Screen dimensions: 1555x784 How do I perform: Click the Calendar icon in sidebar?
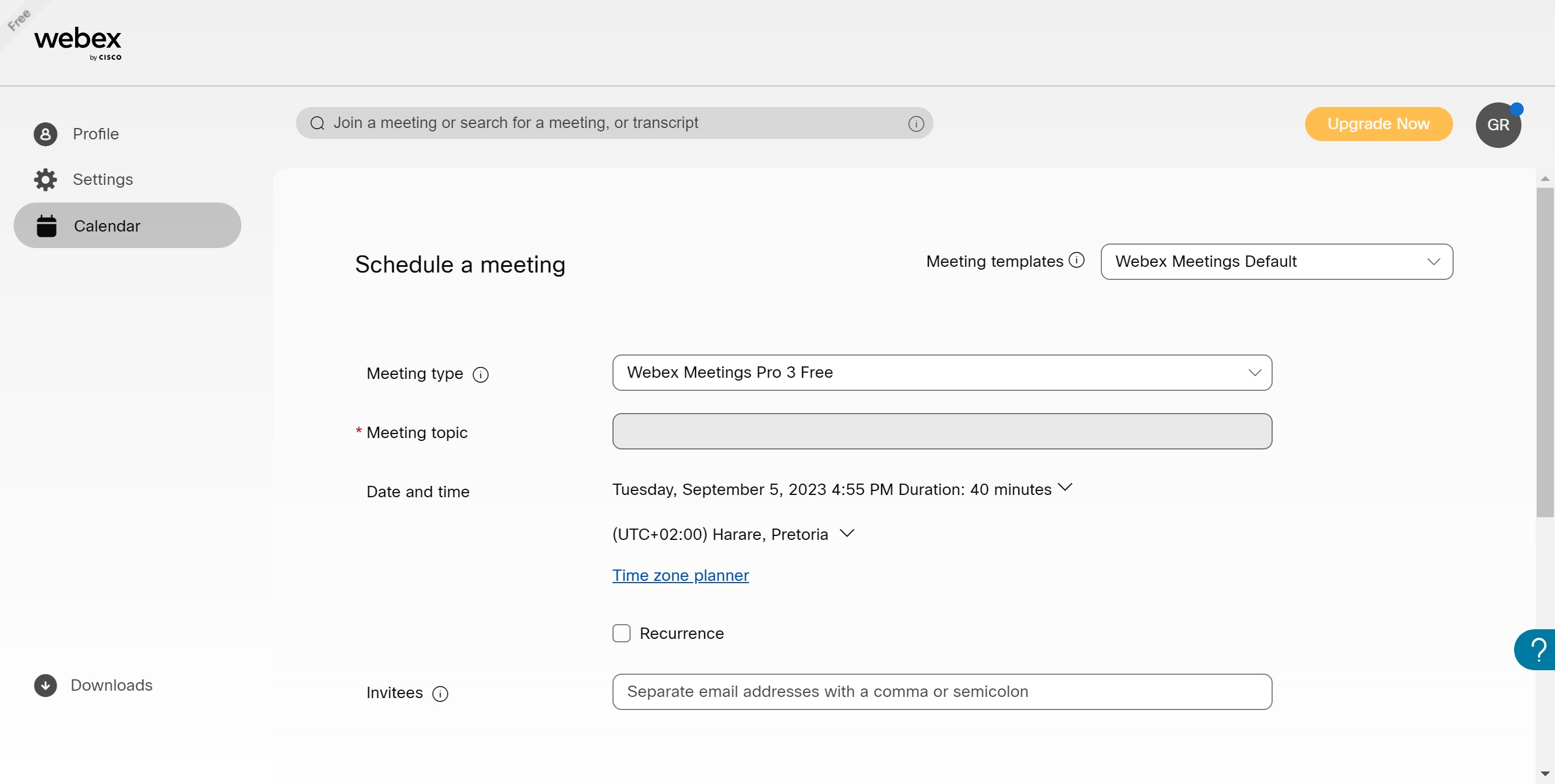(x=47, y=226)
